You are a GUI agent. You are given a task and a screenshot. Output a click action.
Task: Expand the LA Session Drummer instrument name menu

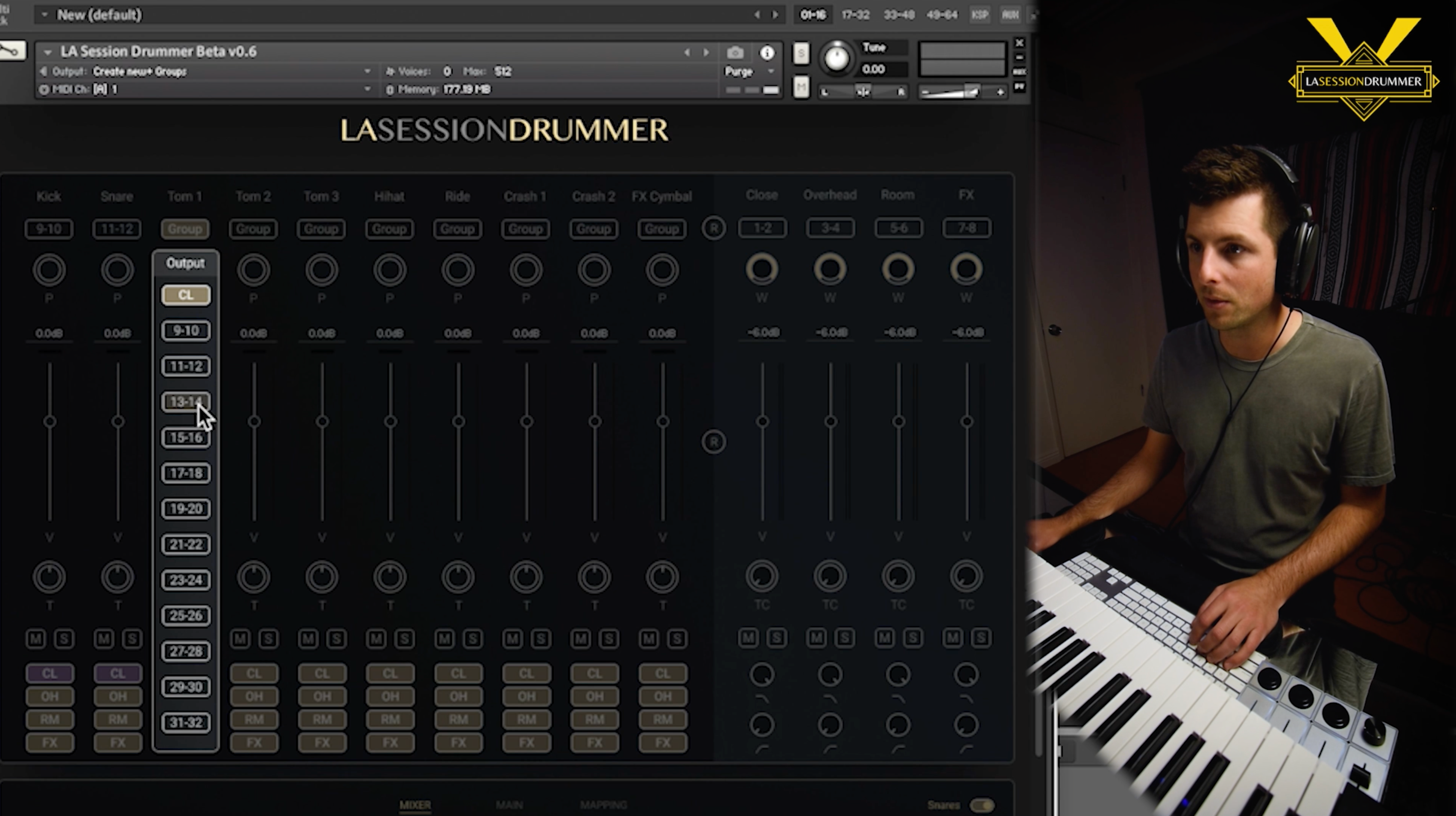tap(47, 52)
